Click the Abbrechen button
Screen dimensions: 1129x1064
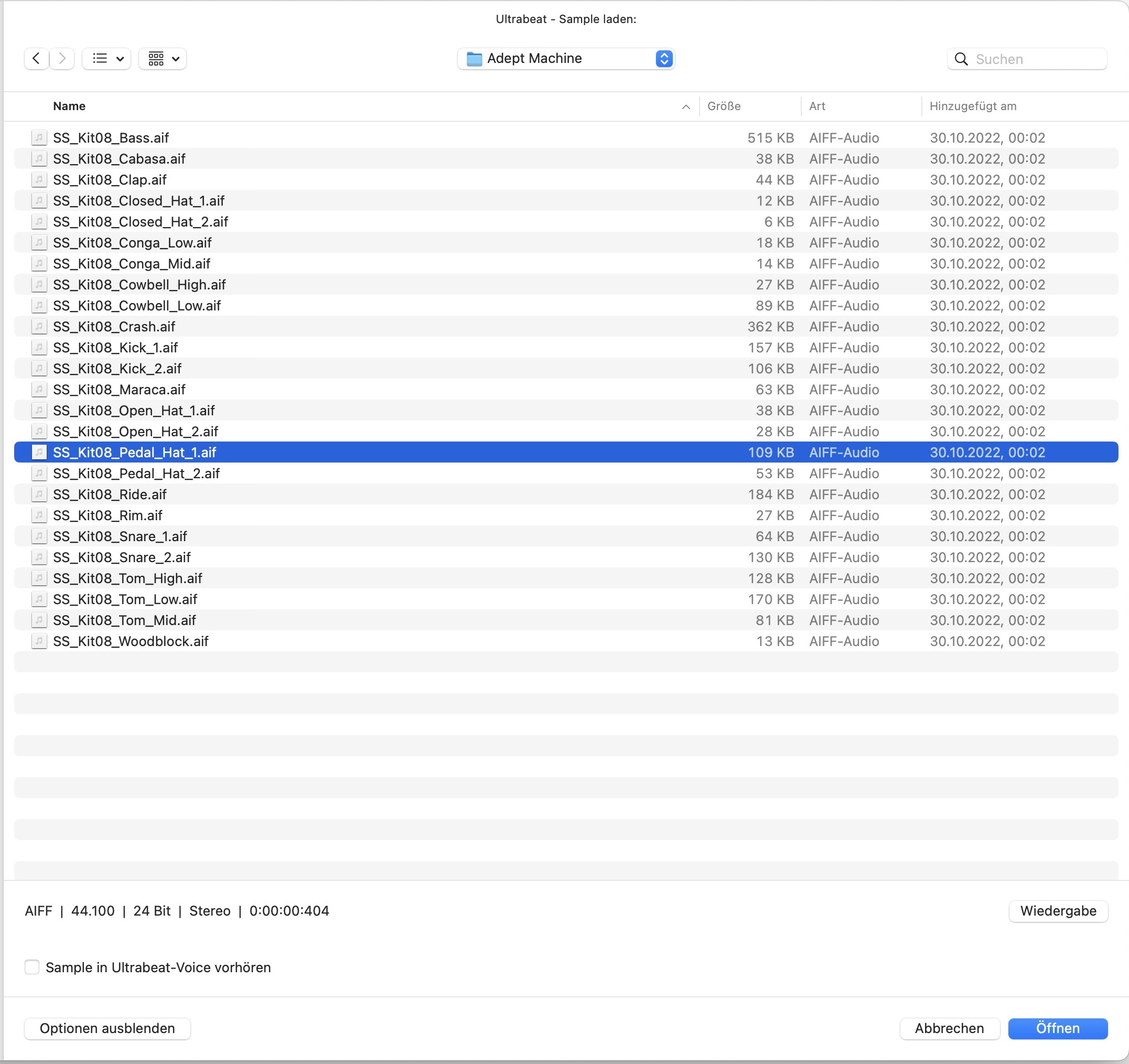tap(949, 1028)
